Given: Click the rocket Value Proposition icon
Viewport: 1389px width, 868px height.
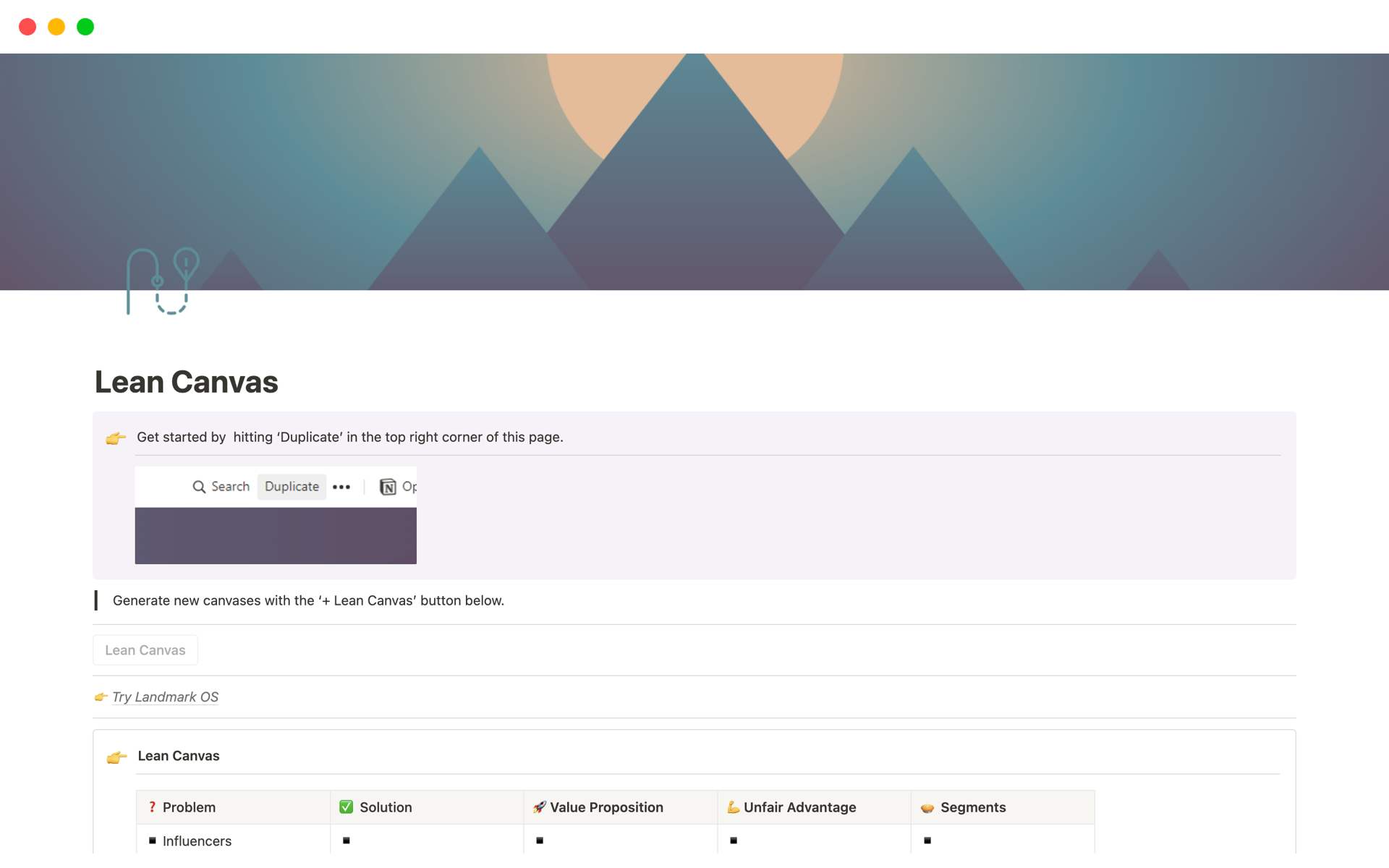Looking at the screenshot, I should (x=539, y=807).
